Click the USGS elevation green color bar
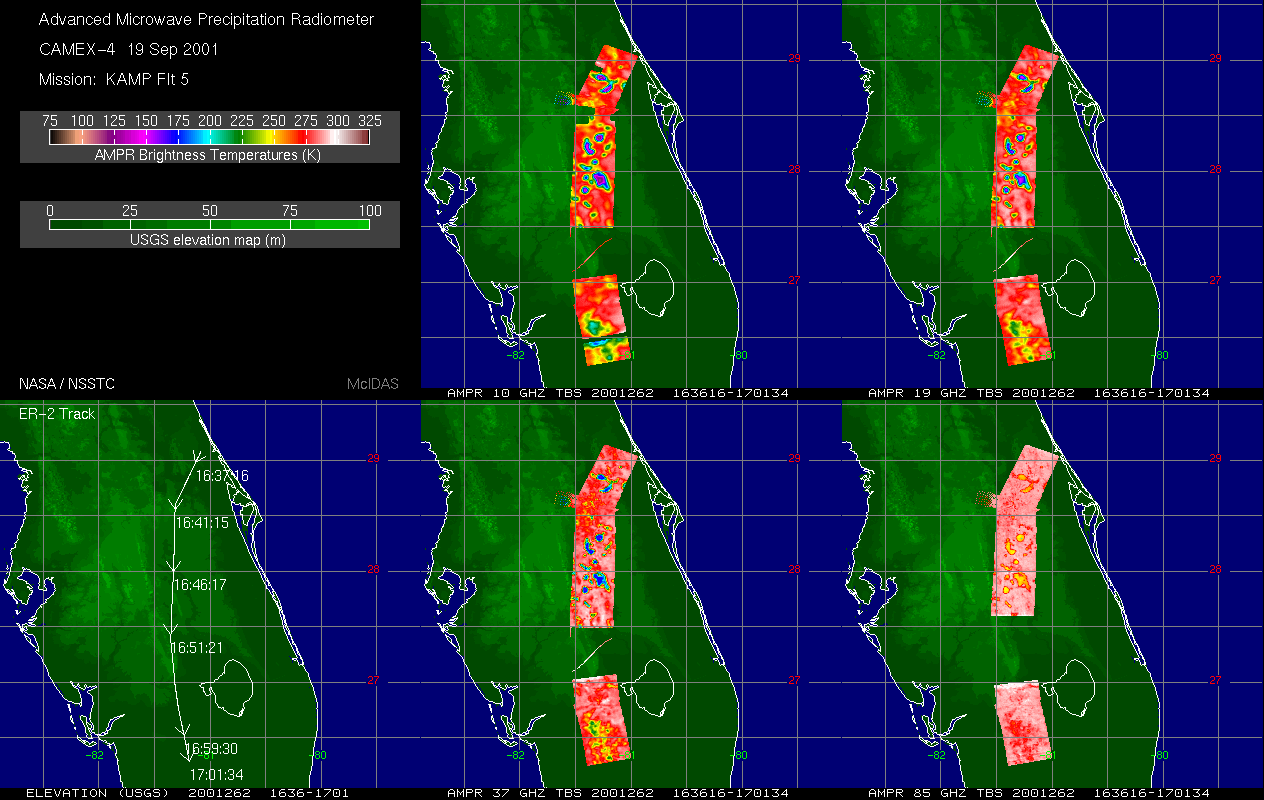Image resolution: width=1264 pixels, height=800 pixels. (x=209, y=224)
